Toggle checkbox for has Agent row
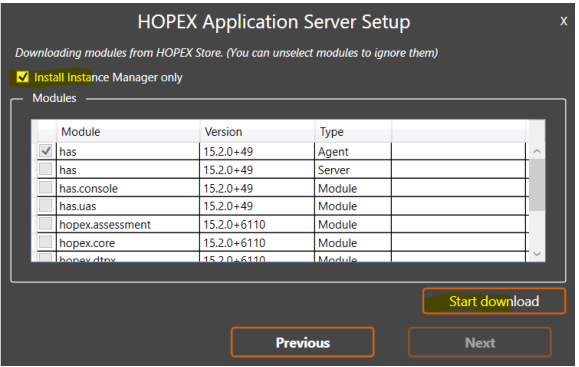The image size is (579, 367). tap(46, 151)
